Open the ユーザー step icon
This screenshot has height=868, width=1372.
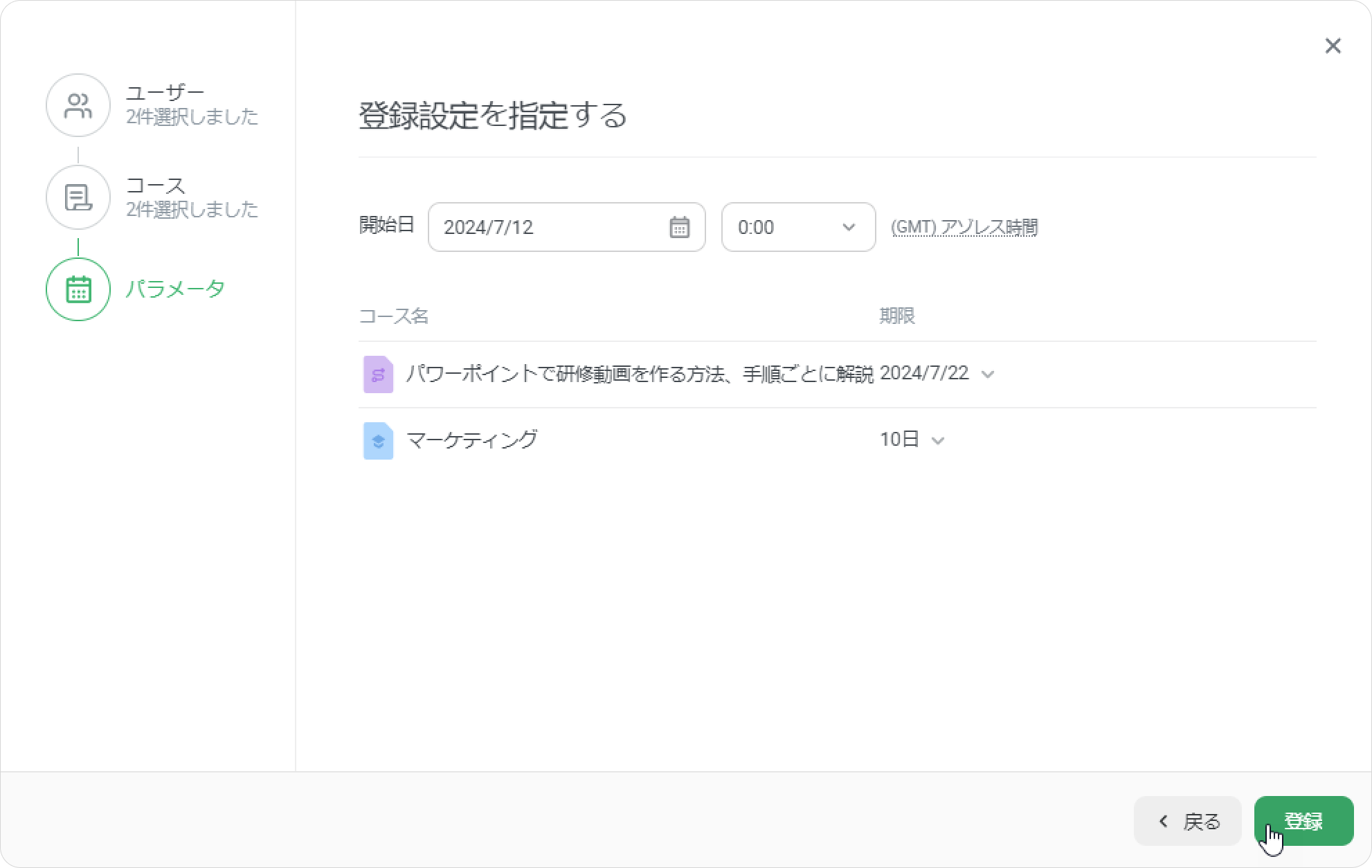[78, 106]
